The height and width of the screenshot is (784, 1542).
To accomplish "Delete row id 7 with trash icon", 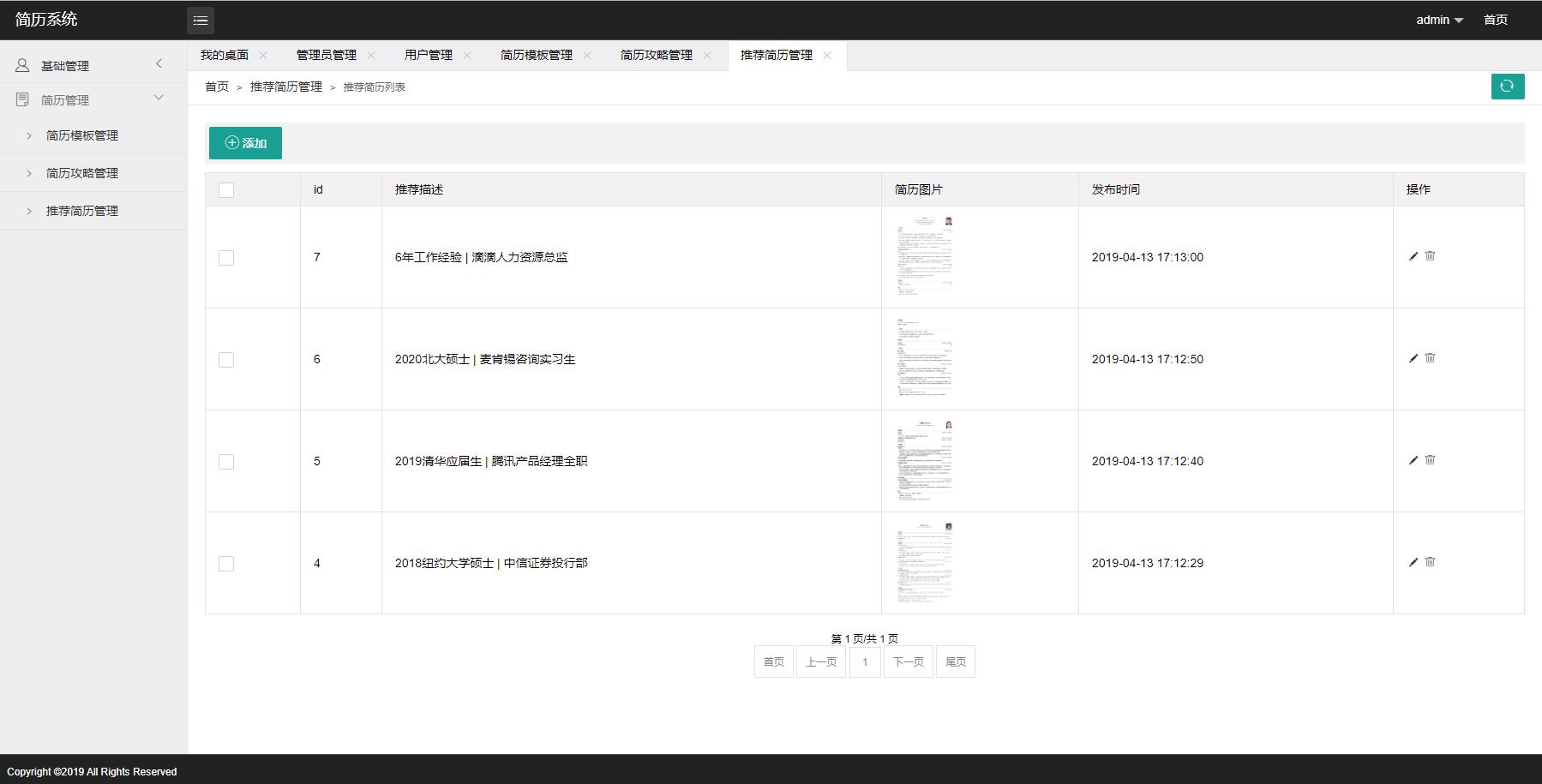I will [1430, 256].
